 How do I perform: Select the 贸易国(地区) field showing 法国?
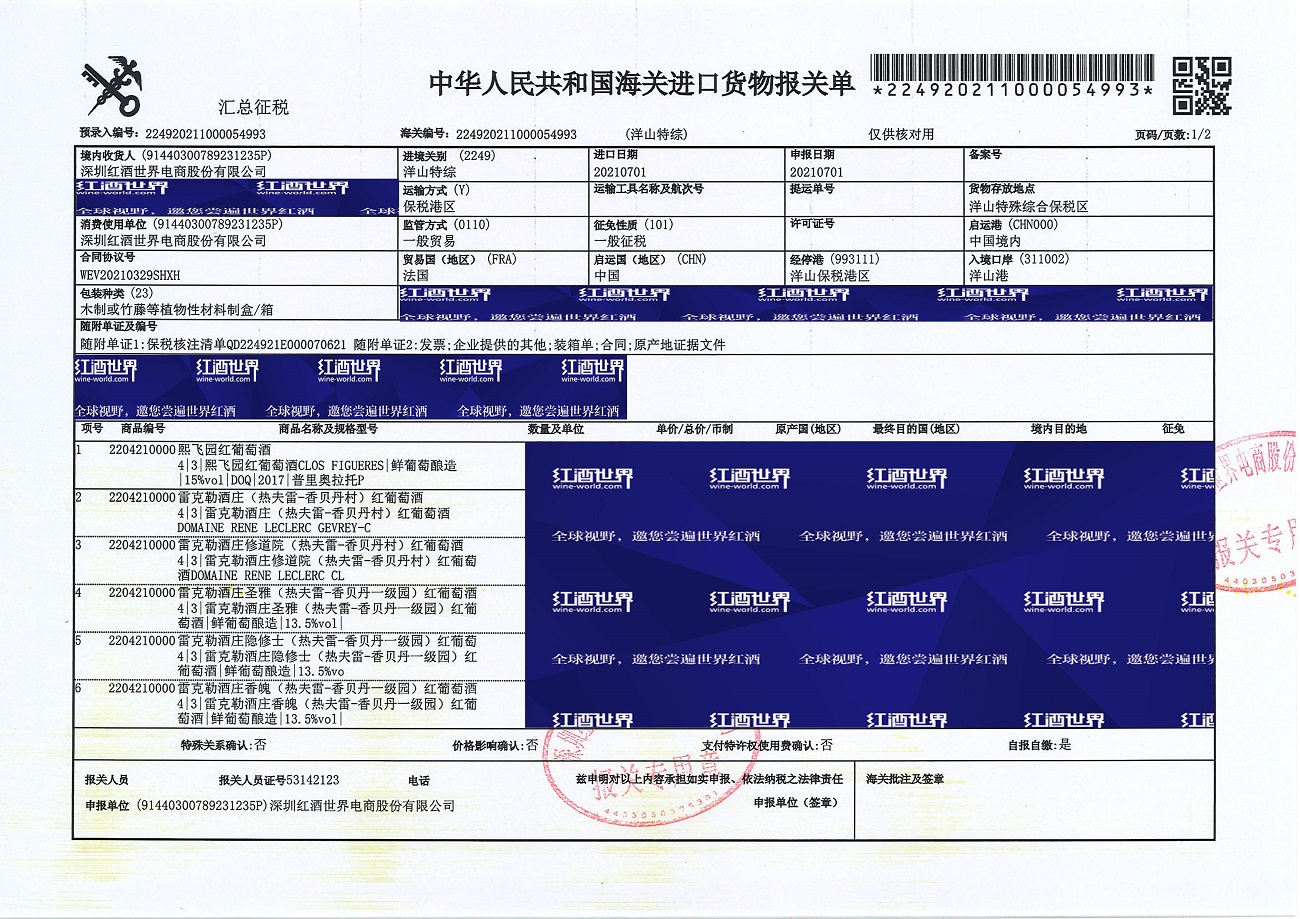415,274
